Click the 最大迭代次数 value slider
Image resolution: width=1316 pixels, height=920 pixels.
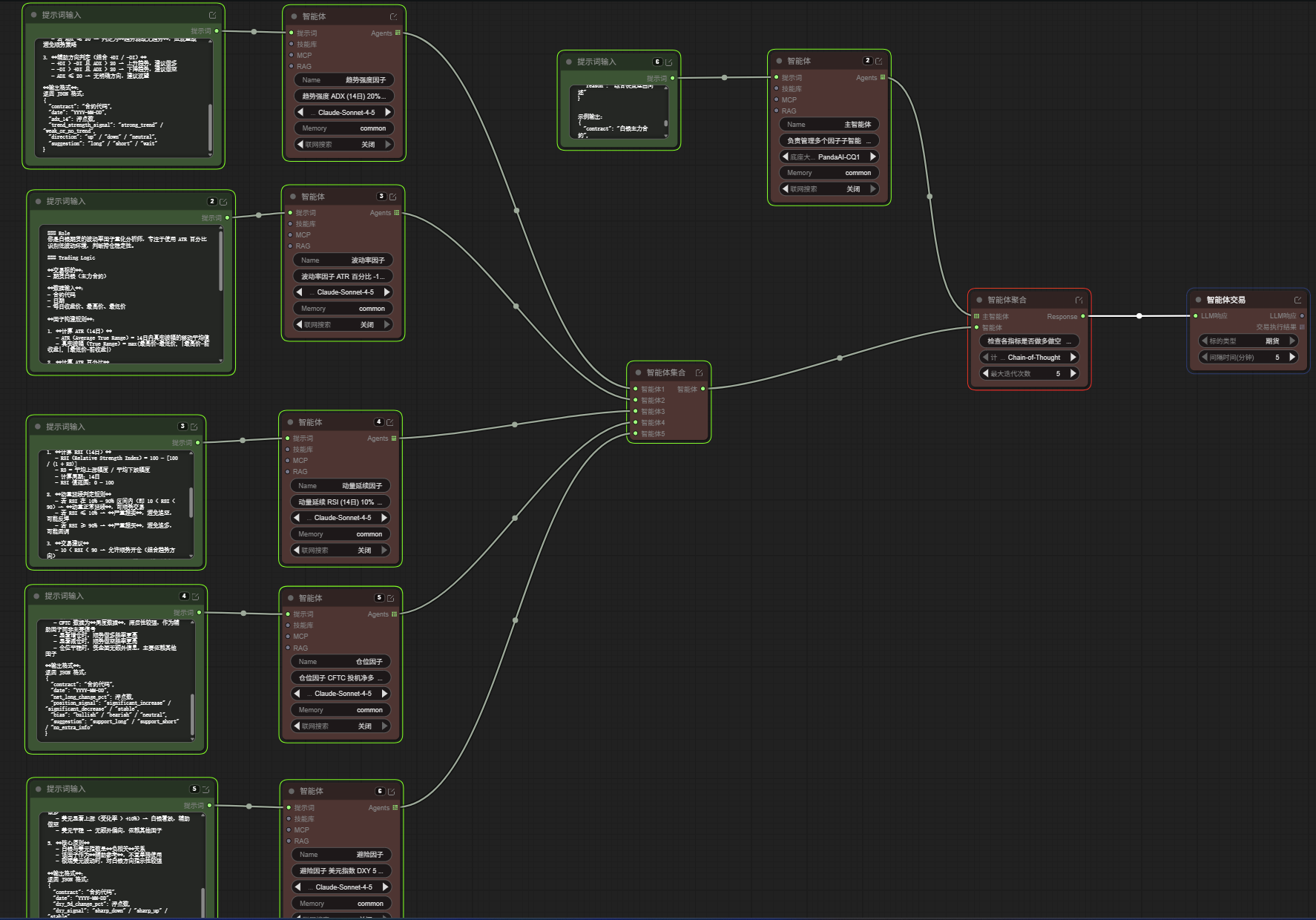click(x=1029, y=374)
